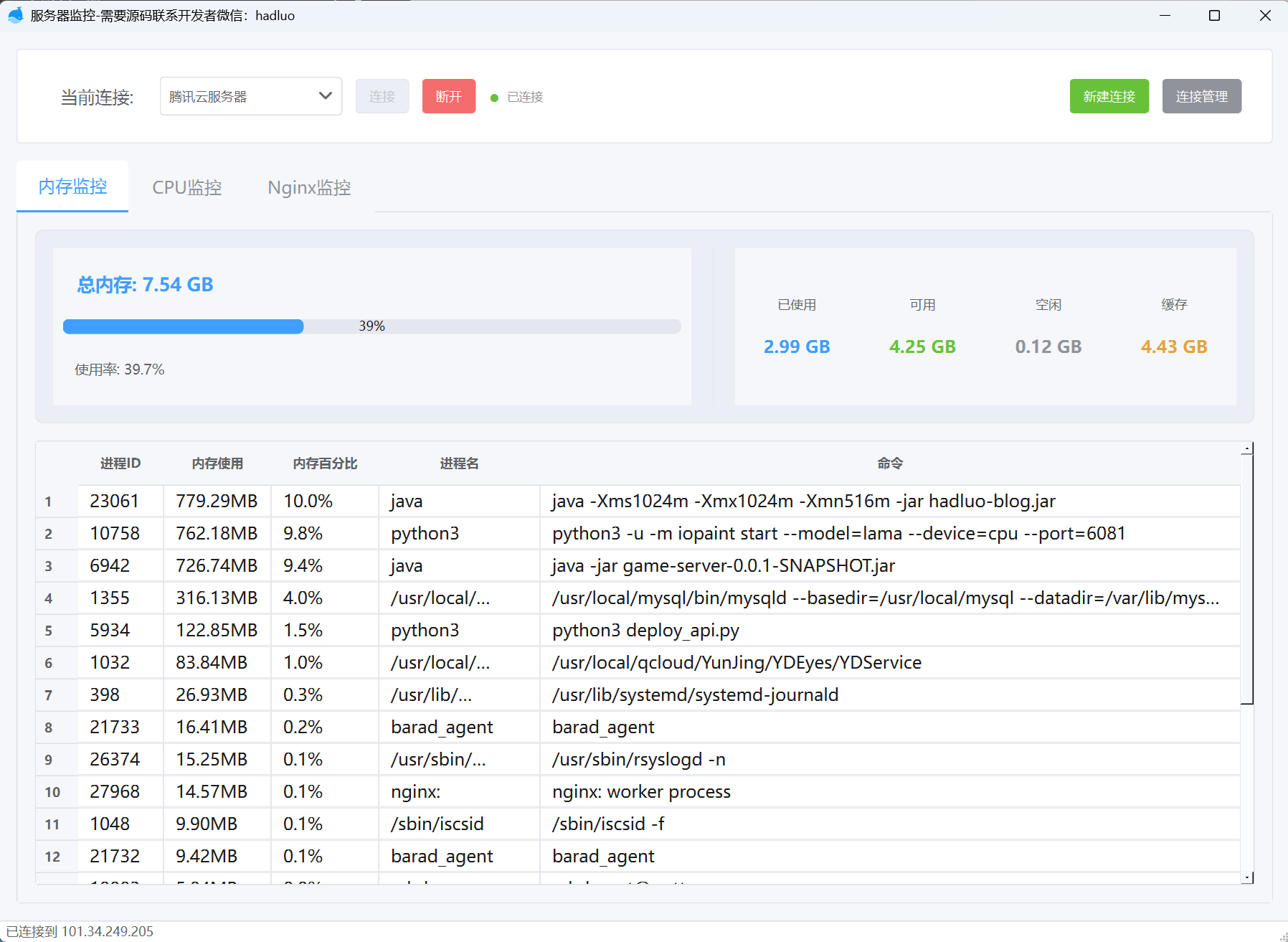
Task: Select the 26.93MB memory cell
Action: (x=217, y=694)
